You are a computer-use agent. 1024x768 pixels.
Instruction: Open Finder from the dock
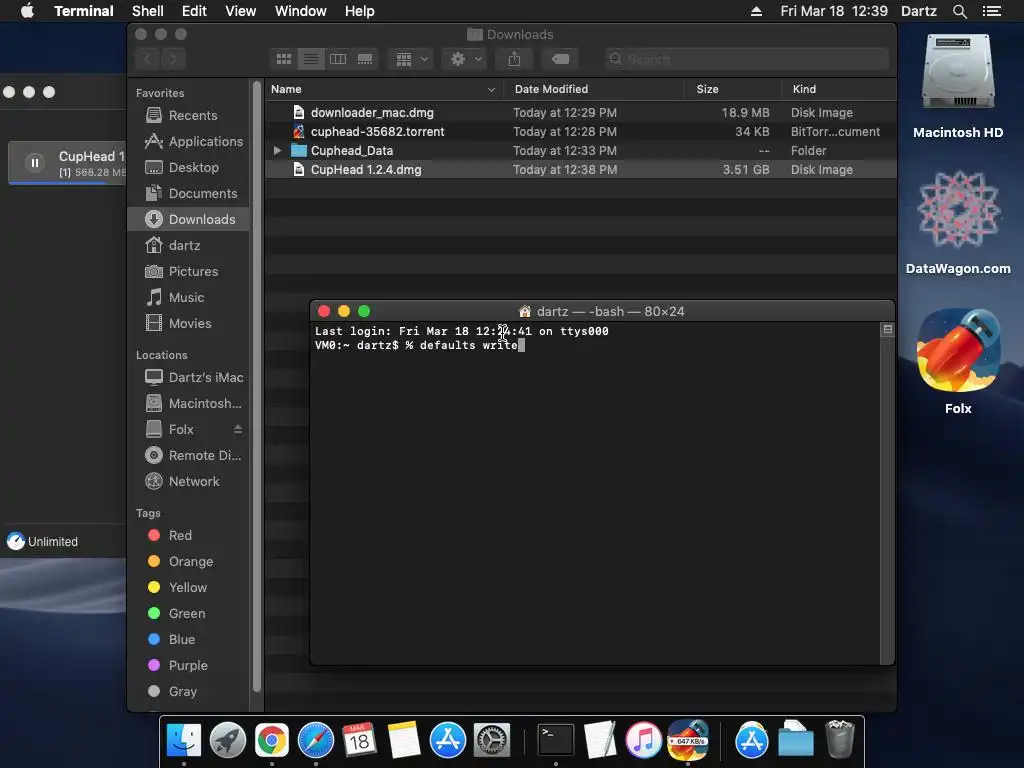[184, 740]
